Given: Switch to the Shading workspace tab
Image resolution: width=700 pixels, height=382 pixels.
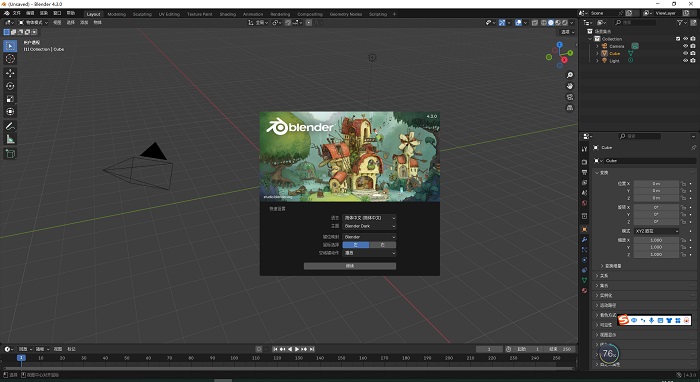Looking at the screenshot, I should pos(227,14).
